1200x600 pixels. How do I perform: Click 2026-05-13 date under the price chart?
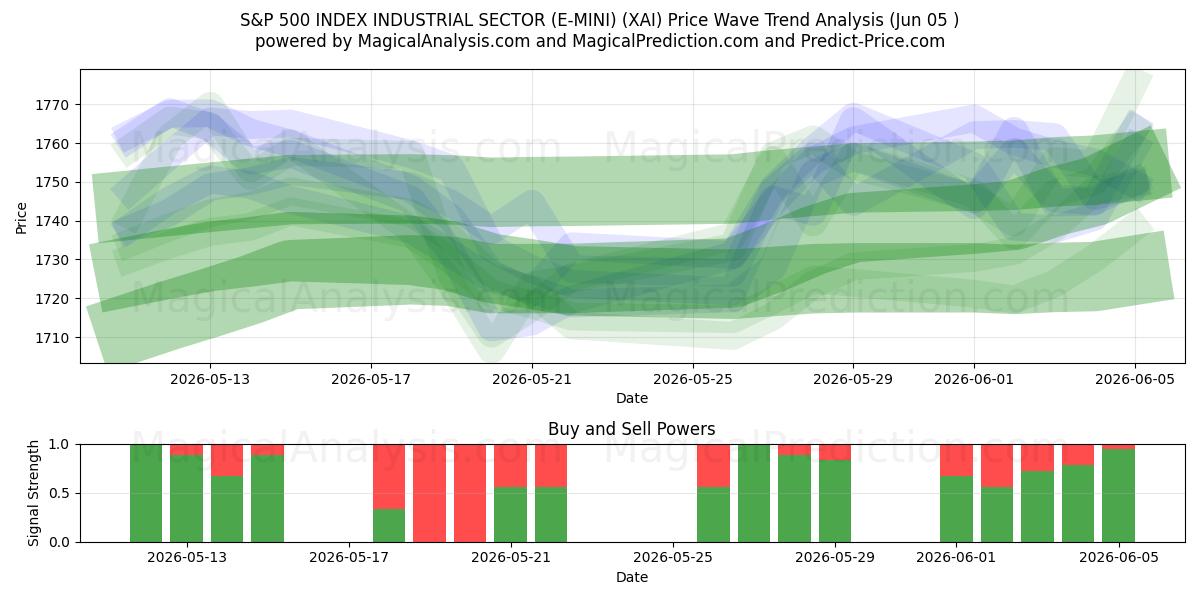(x=210, y=379)
